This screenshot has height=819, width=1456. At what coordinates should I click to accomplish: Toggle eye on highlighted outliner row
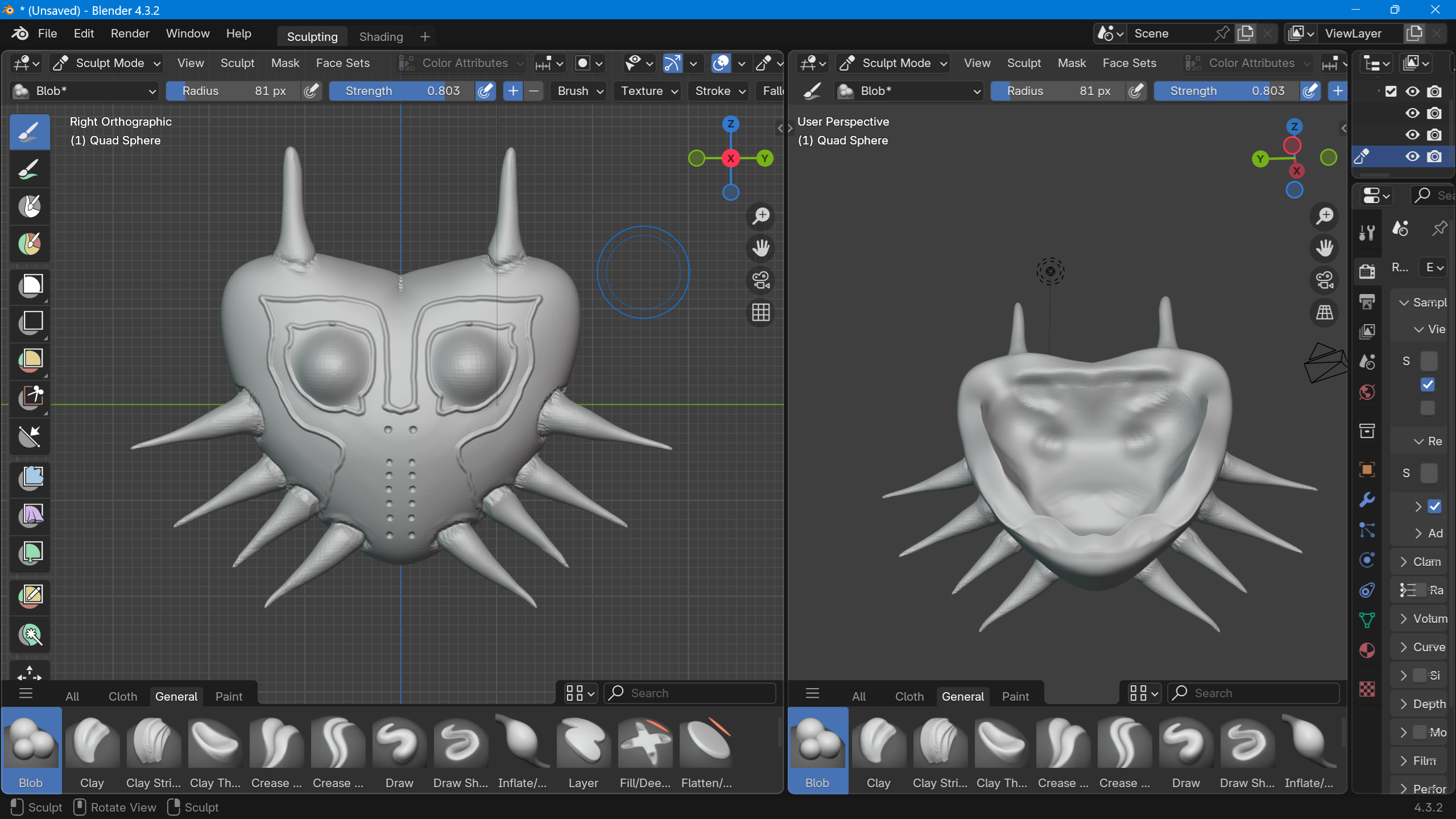pyautogui.click(x=1413, y=156)
